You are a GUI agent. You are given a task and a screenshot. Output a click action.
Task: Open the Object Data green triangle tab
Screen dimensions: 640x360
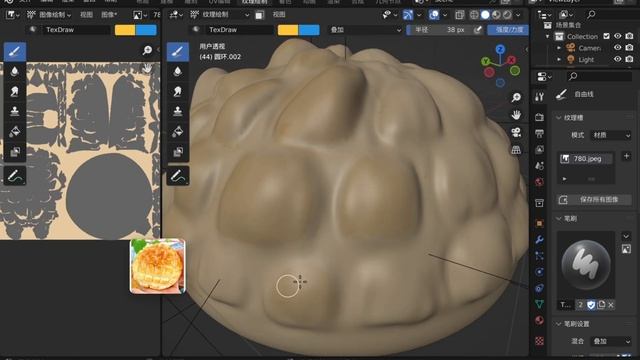(x=539, y=304)
